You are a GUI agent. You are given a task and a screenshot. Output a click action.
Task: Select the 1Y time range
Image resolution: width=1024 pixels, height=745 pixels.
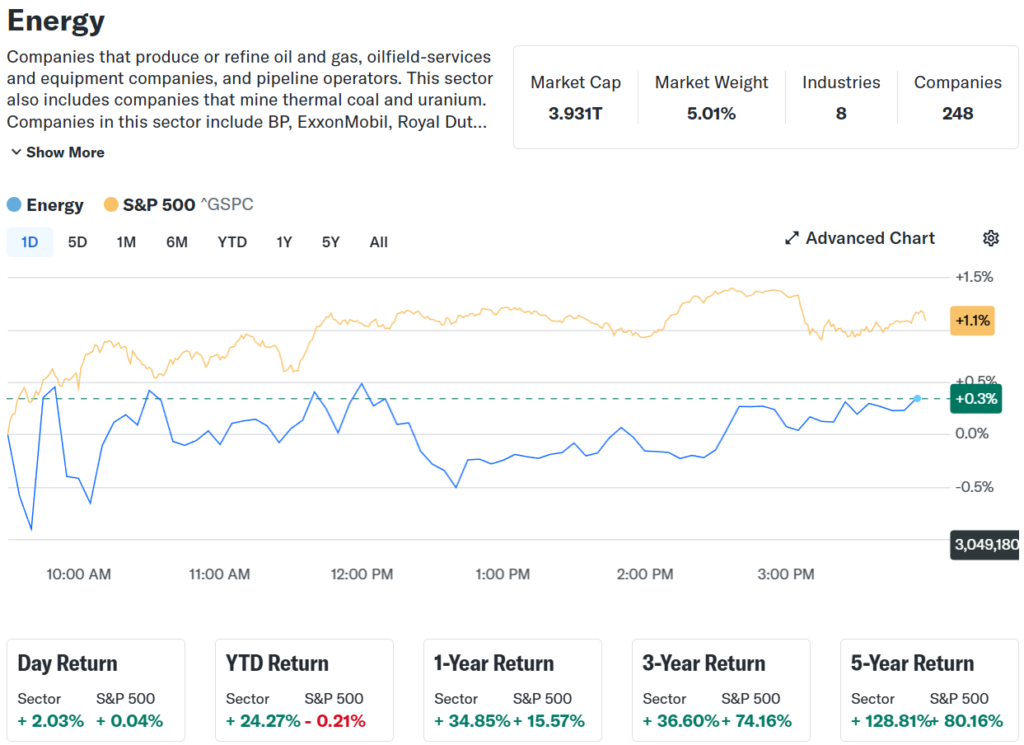284,242
